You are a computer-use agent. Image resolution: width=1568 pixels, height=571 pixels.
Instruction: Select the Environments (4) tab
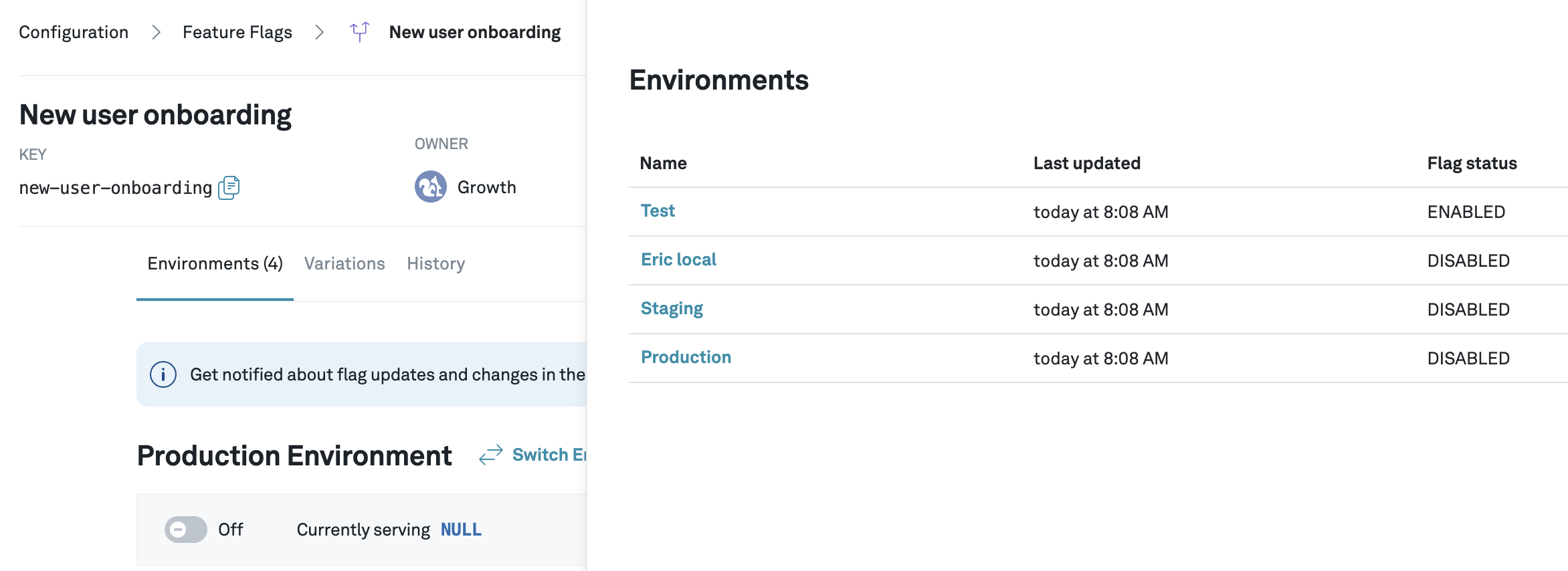pyautogui.click(x=215, y=263)
